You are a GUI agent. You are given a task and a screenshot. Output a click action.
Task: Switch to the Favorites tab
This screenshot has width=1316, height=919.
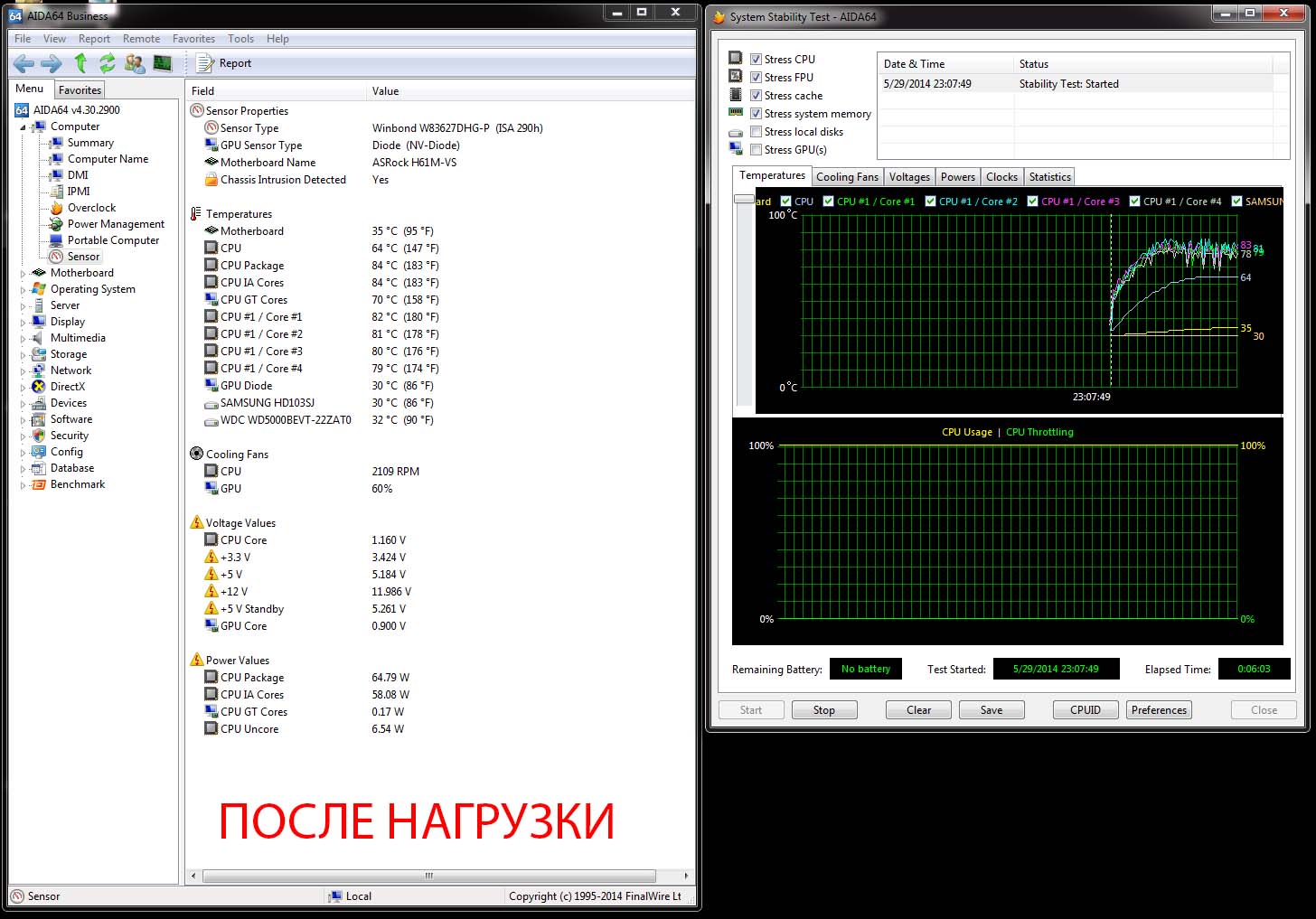coord(80,90)
